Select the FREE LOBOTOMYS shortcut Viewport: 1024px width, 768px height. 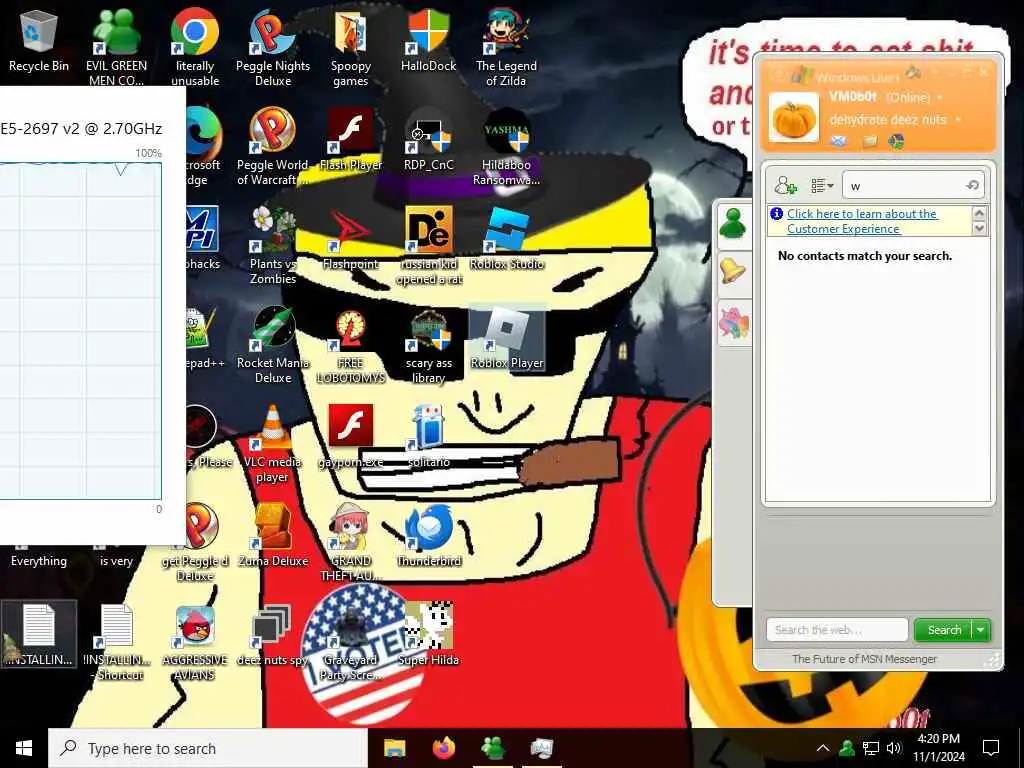(351, 345)
